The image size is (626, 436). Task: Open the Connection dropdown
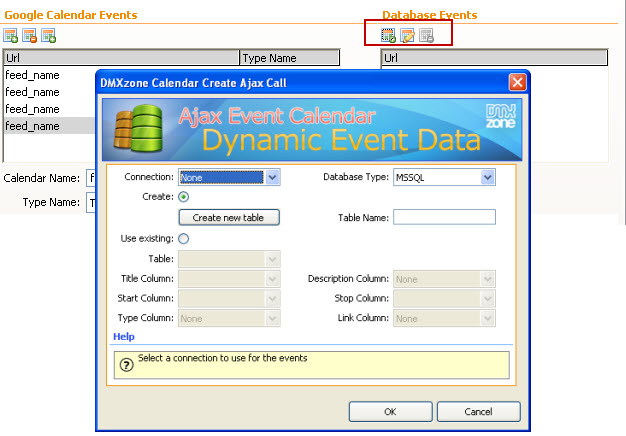[x=229, y=177]
